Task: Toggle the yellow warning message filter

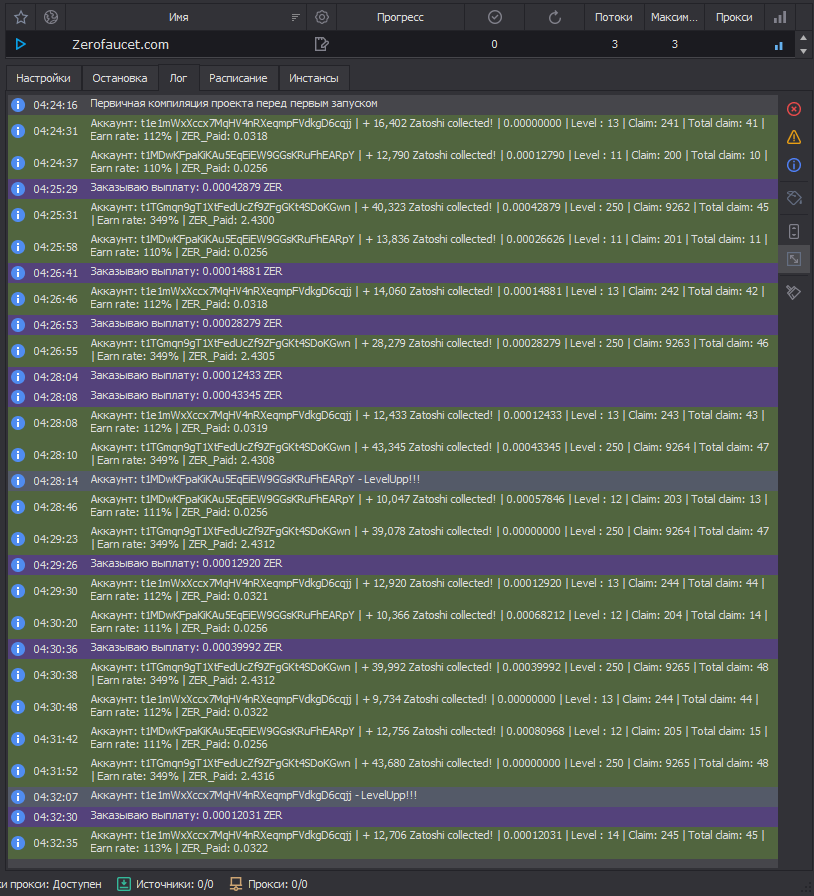Action: click(x=794, y=137)
